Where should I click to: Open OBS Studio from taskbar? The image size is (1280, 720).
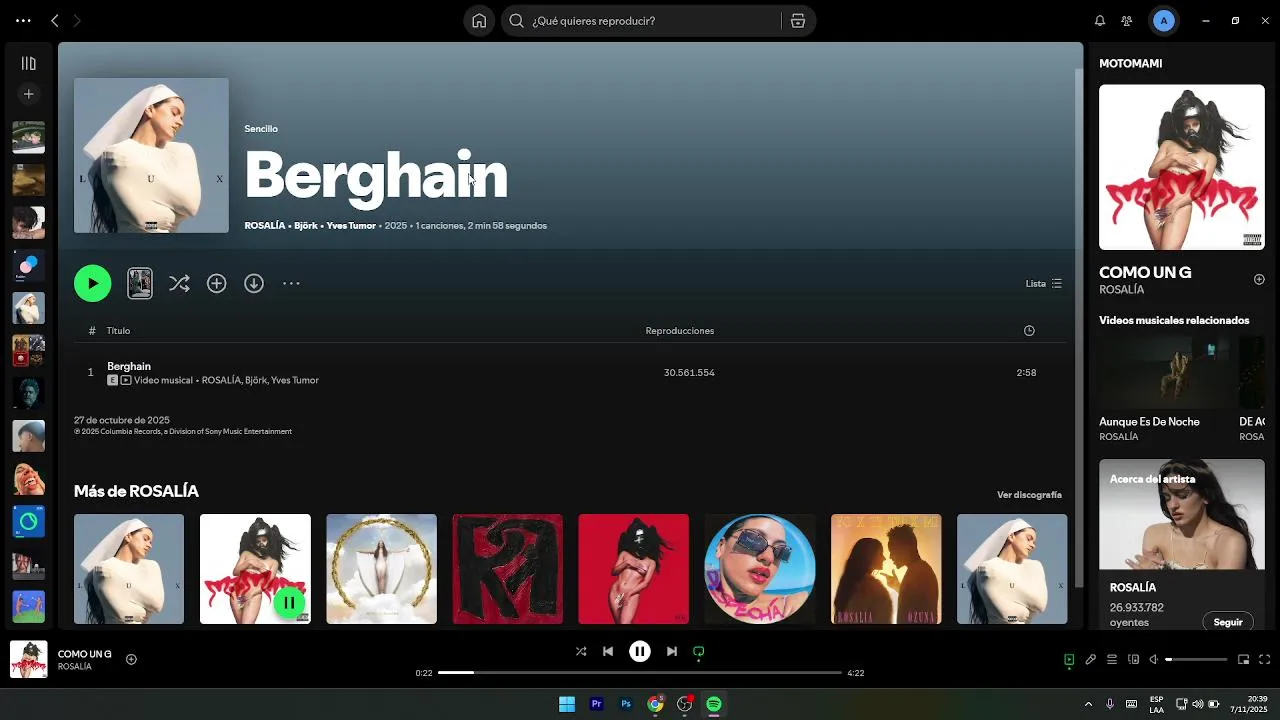pos(685,704)
